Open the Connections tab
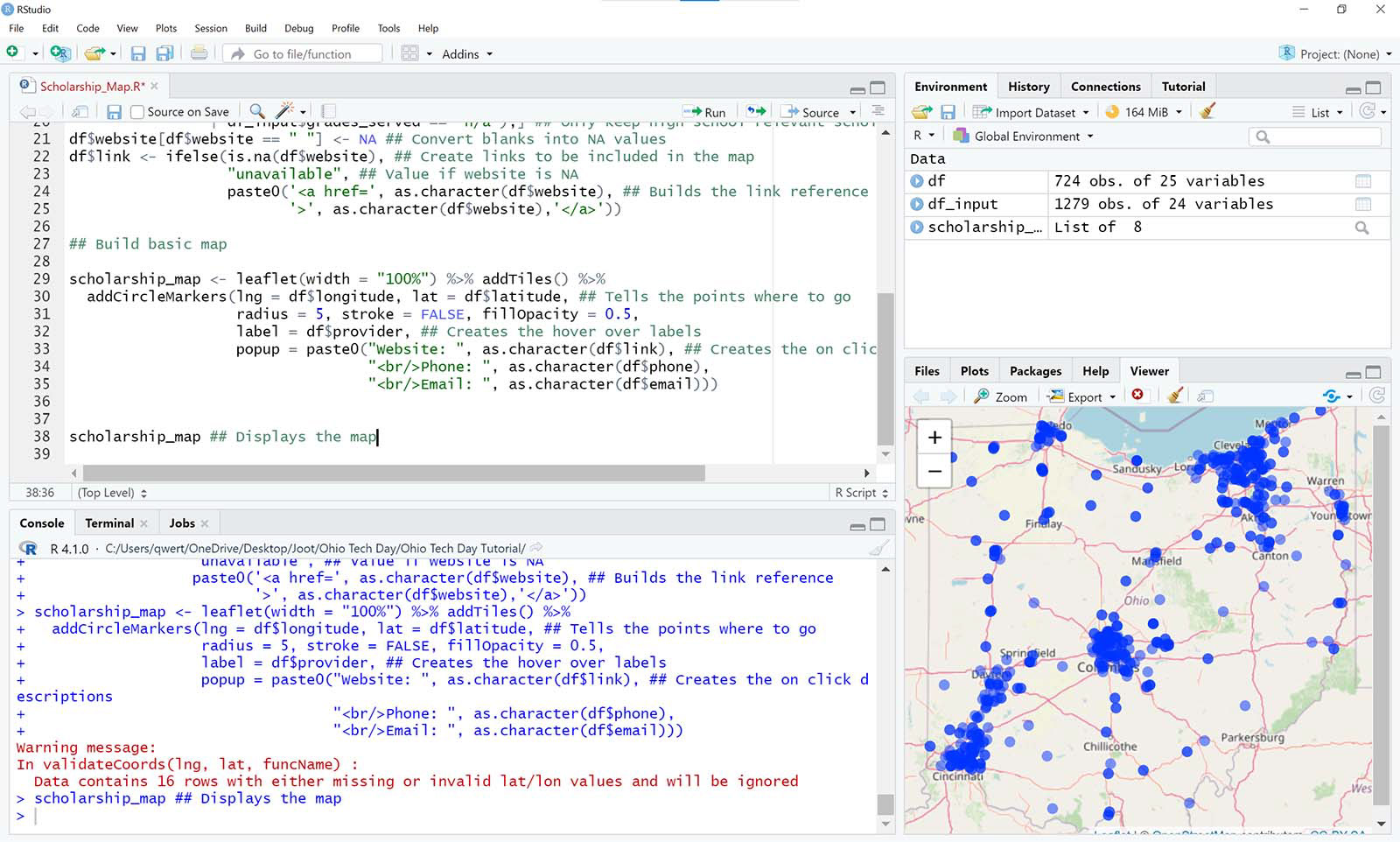The image size is (1400, 842). click(1105, 87)
